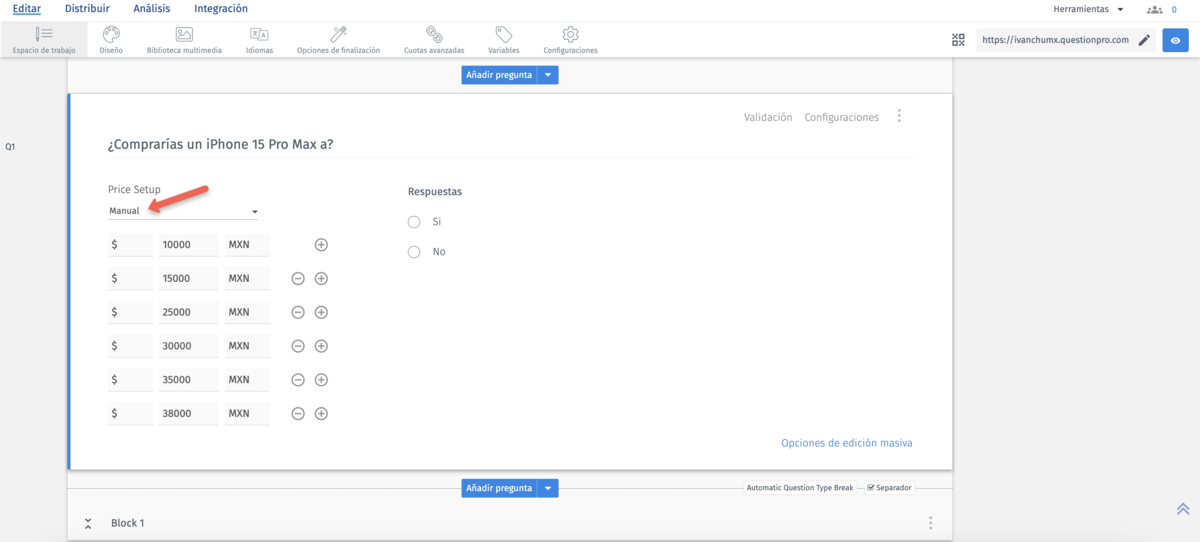
Task: Add price row after 35000
Action: (321, 380)
